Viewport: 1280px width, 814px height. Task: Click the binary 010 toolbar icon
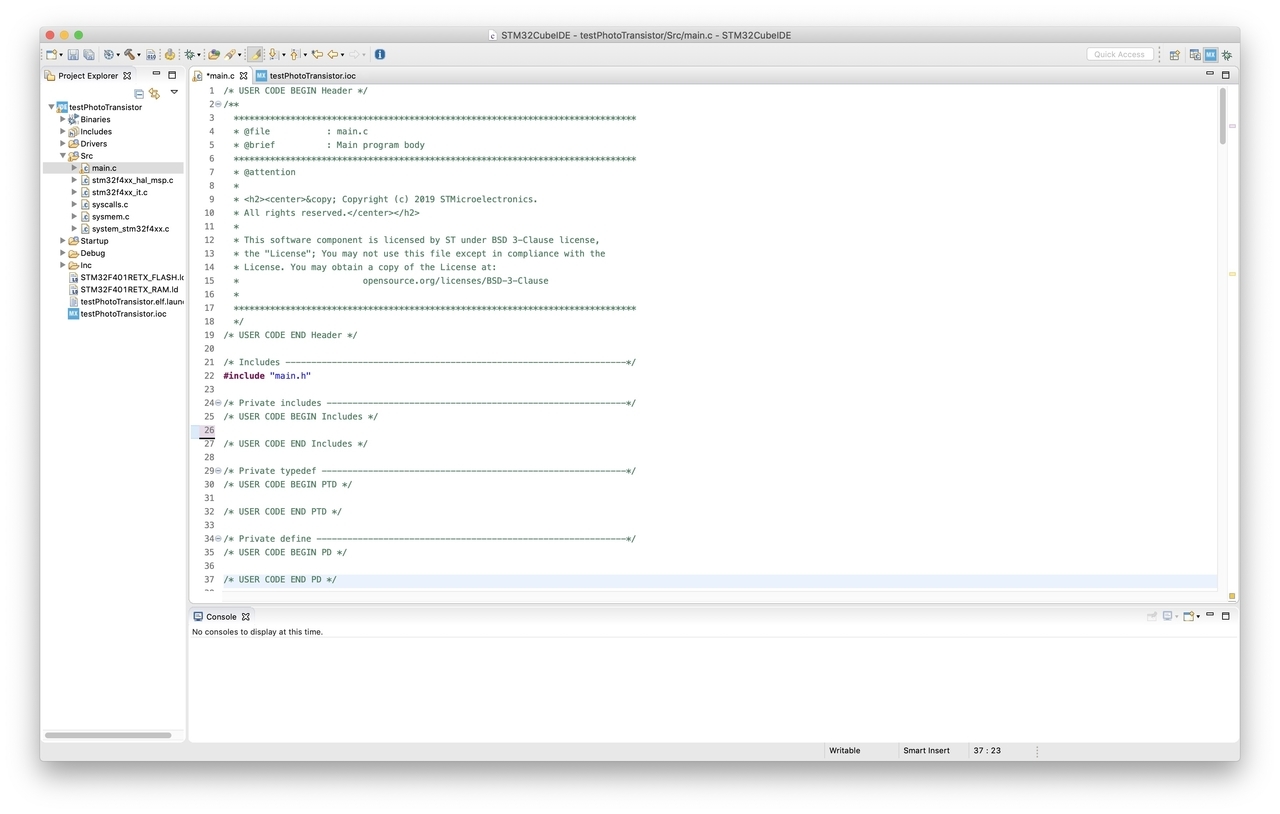coord(151,55)
